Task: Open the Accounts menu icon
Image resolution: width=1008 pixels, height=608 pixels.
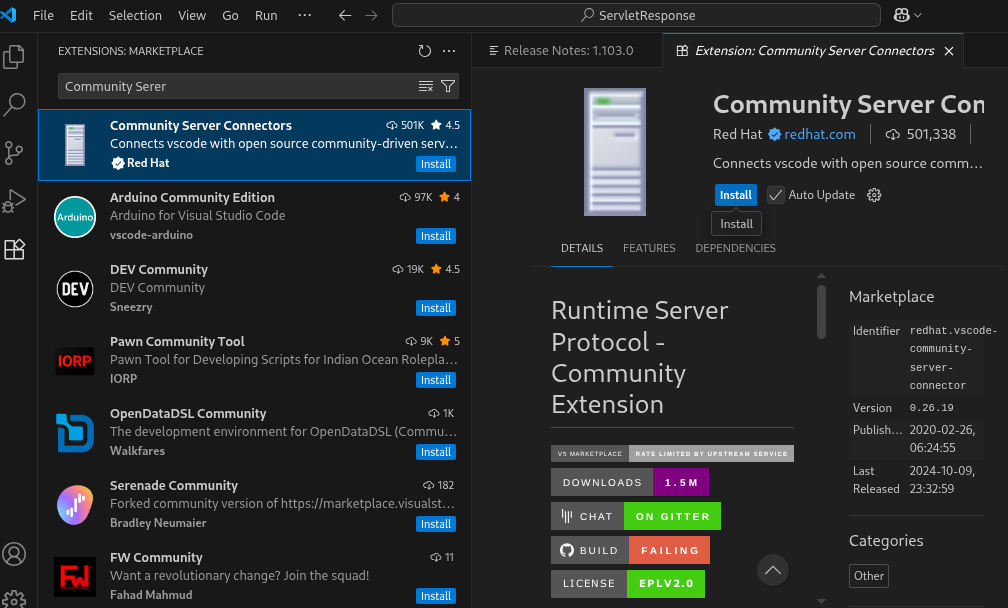Action: pos(14,554)
